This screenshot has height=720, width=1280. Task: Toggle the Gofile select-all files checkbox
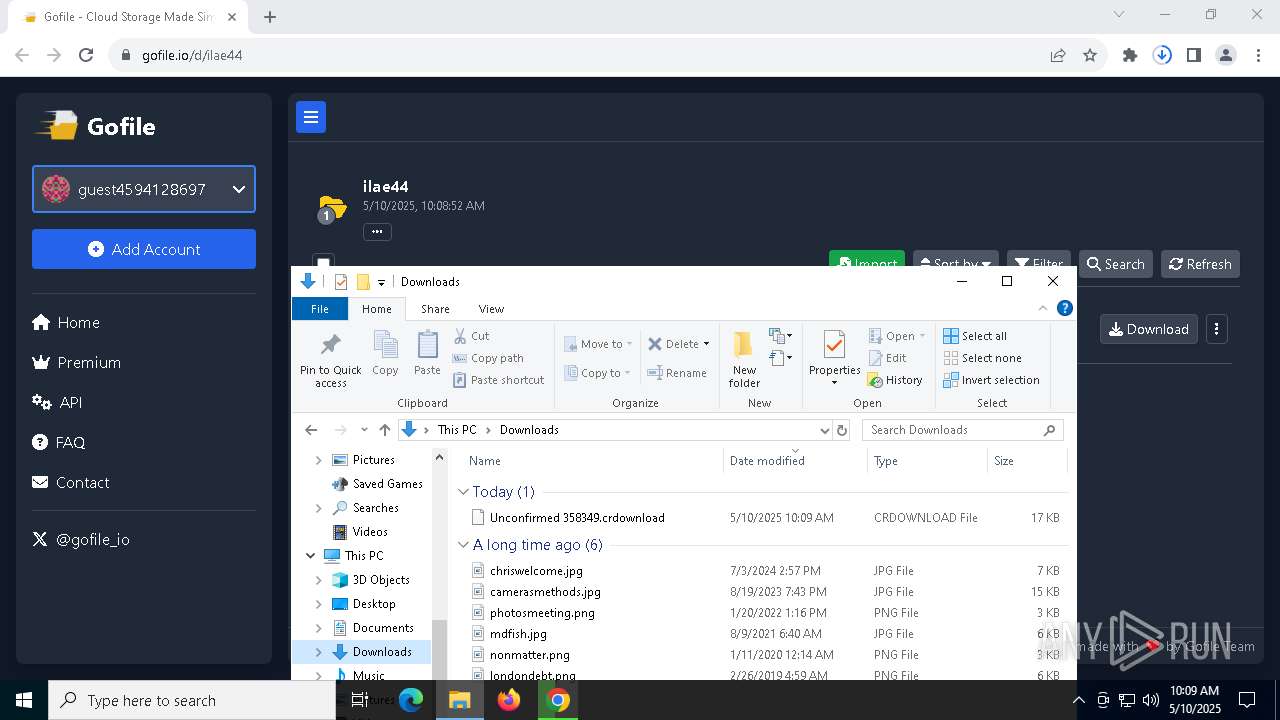[x=323, y=262]
